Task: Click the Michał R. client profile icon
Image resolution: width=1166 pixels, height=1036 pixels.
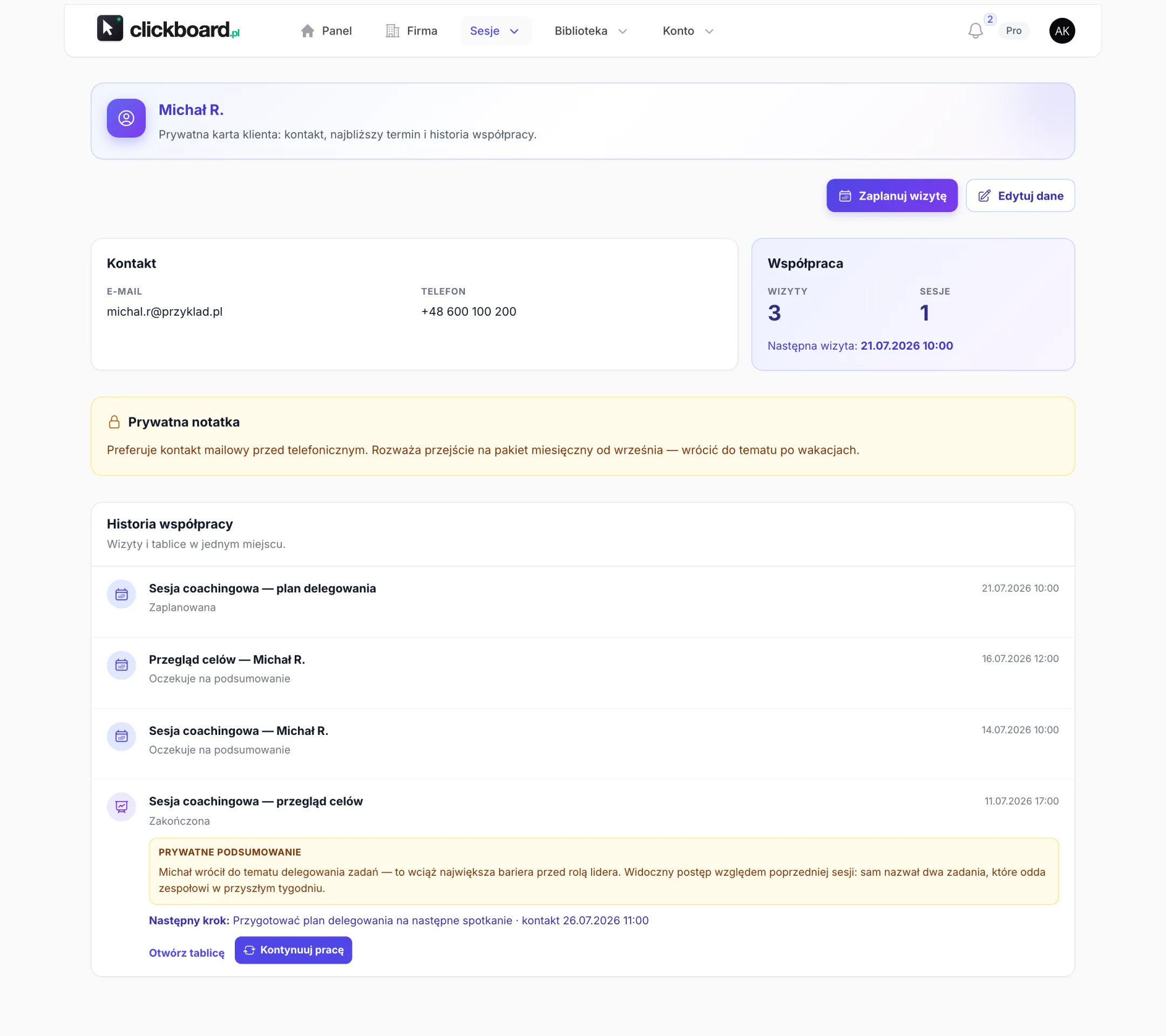Action: pos(126,118)
